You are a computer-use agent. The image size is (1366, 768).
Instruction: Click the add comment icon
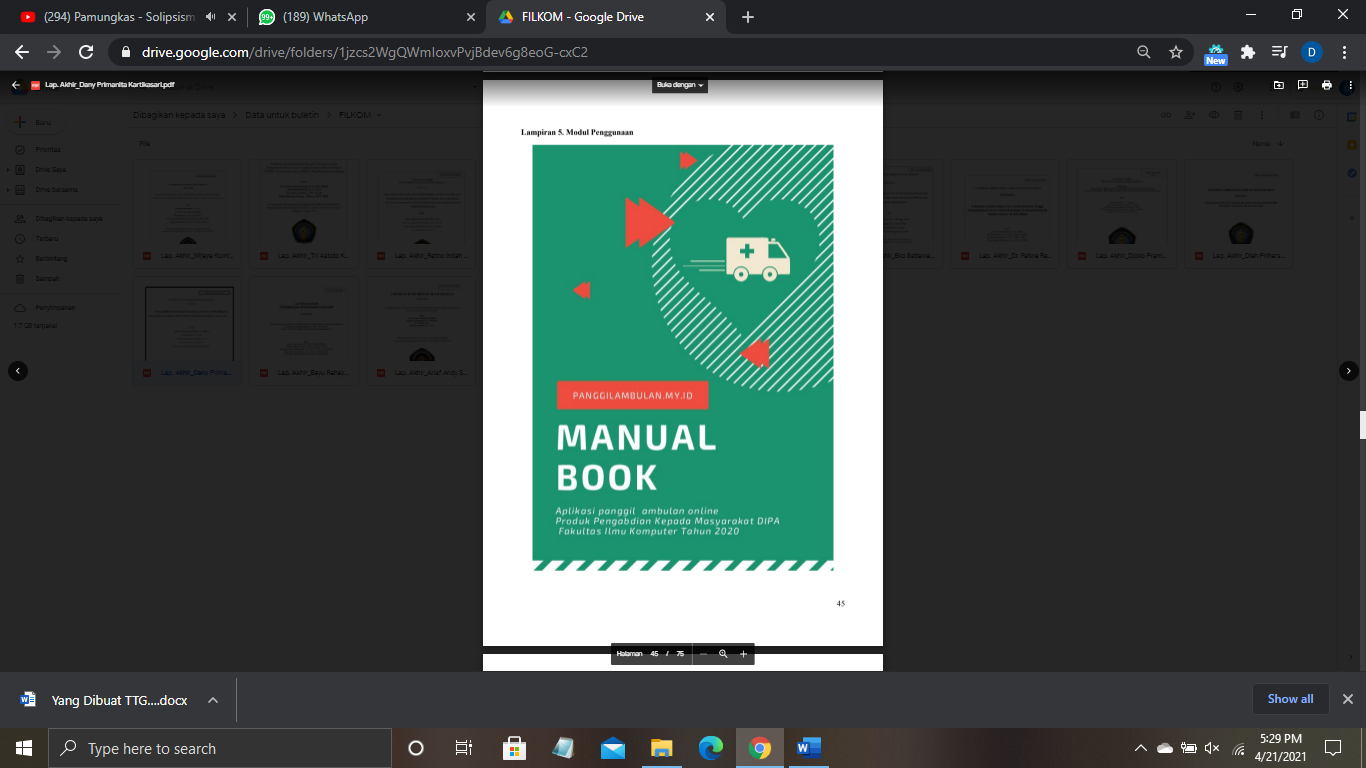1303,85
